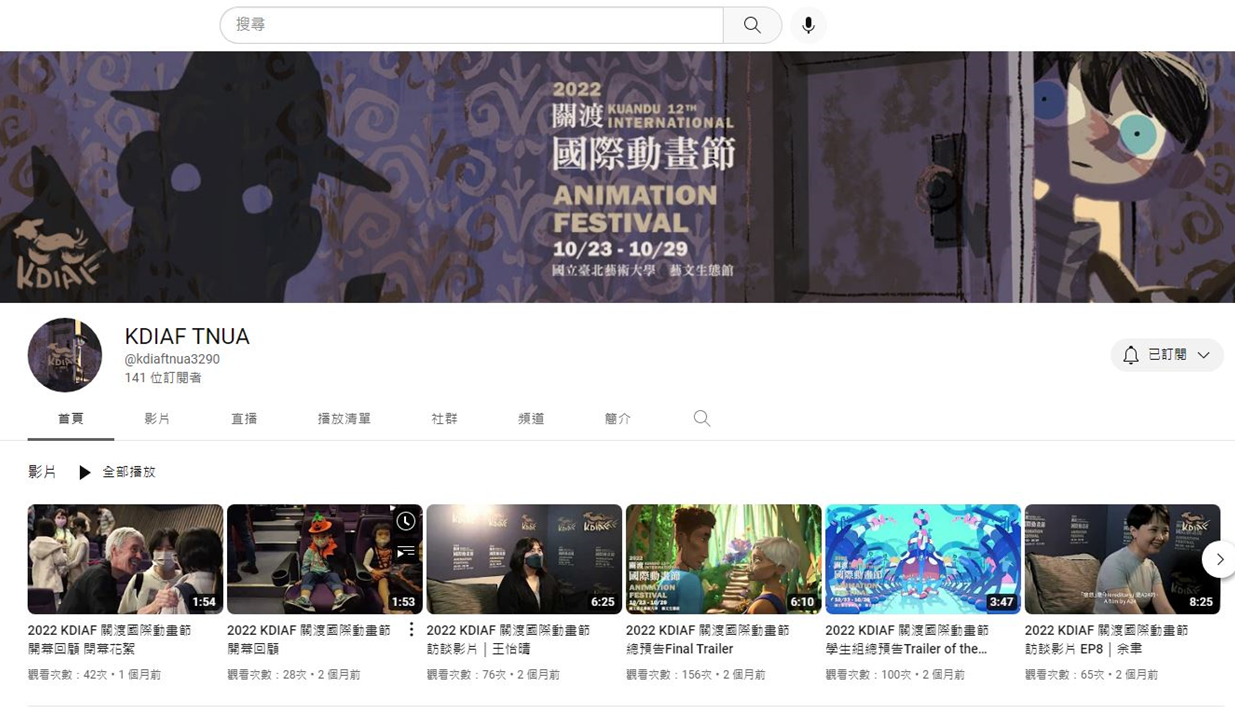
Task: Click the search magnifier button
Action: (752, 25)
